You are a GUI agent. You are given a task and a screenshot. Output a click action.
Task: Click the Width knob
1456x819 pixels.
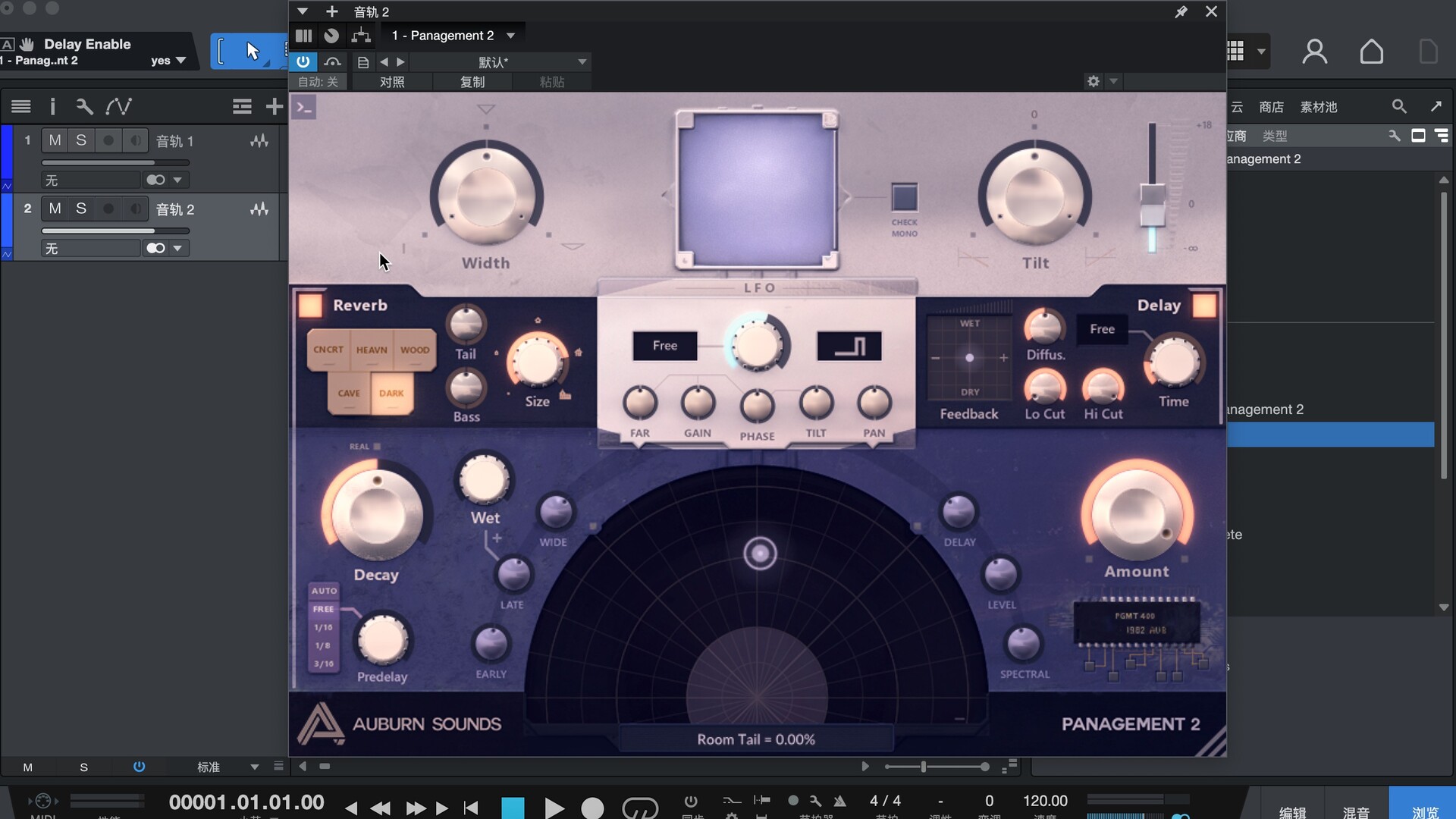[486, 196]
